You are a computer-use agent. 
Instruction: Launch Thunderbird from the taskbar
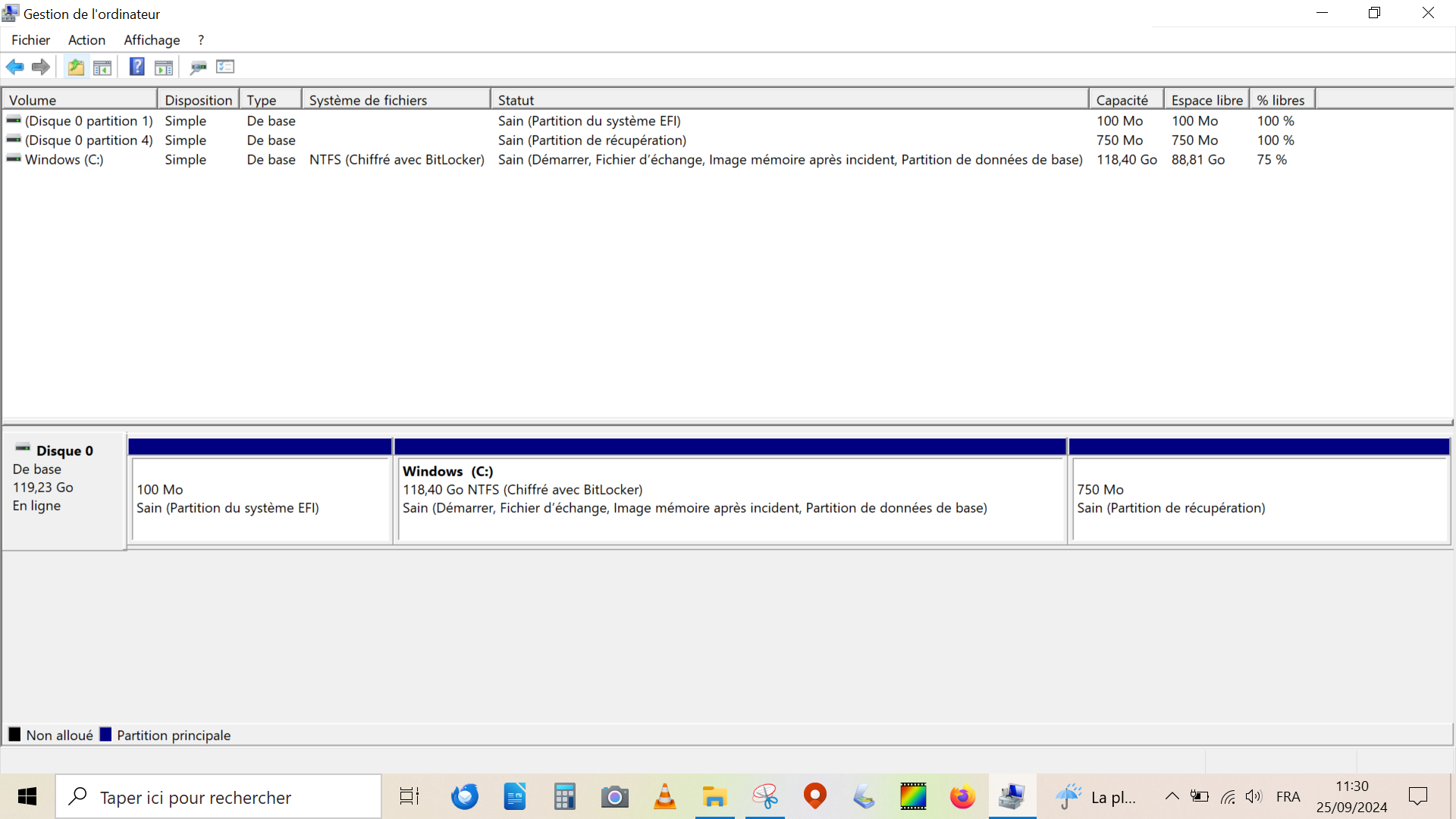(464, 796)
